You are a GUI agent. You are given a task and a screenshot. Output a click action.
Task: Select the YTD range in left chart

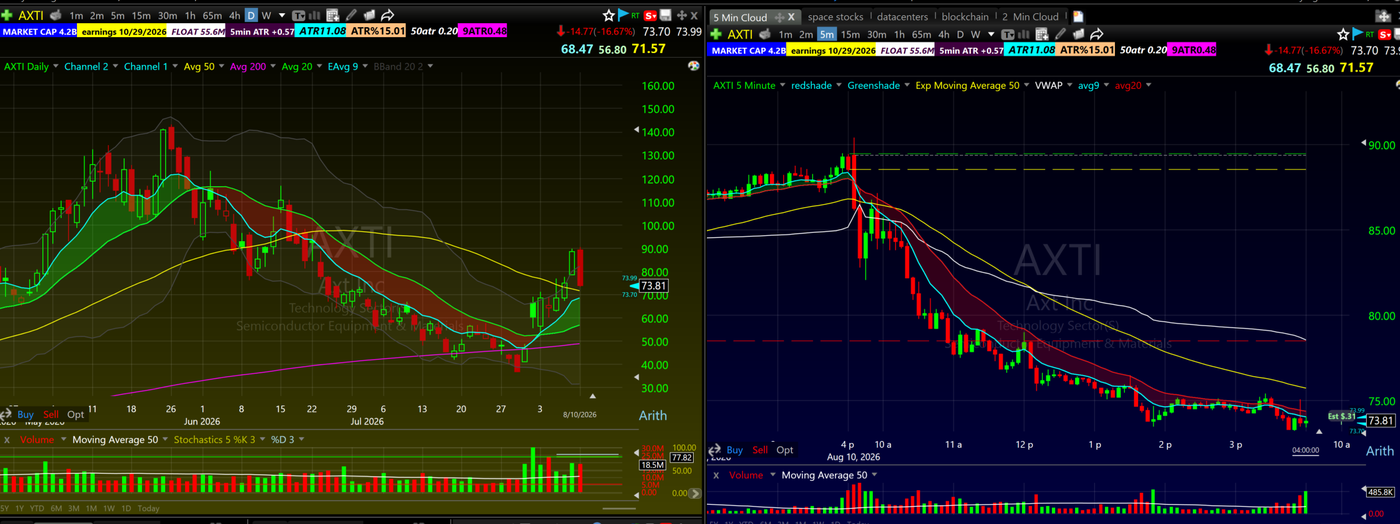tap(37, 508)
